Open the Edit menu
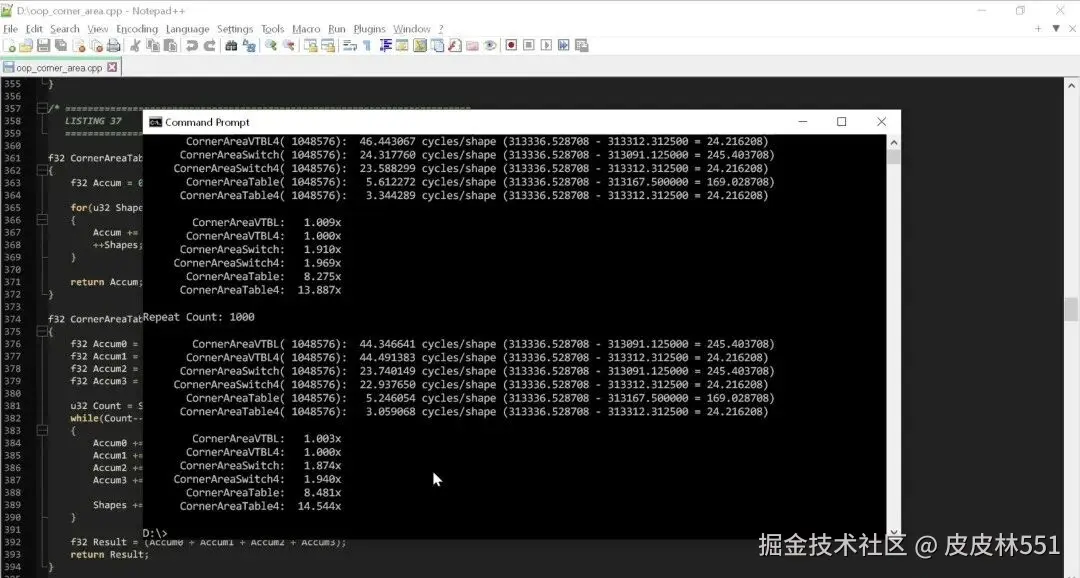The height and width of the screenshot is (578, 1080). [x=34, y=29]
